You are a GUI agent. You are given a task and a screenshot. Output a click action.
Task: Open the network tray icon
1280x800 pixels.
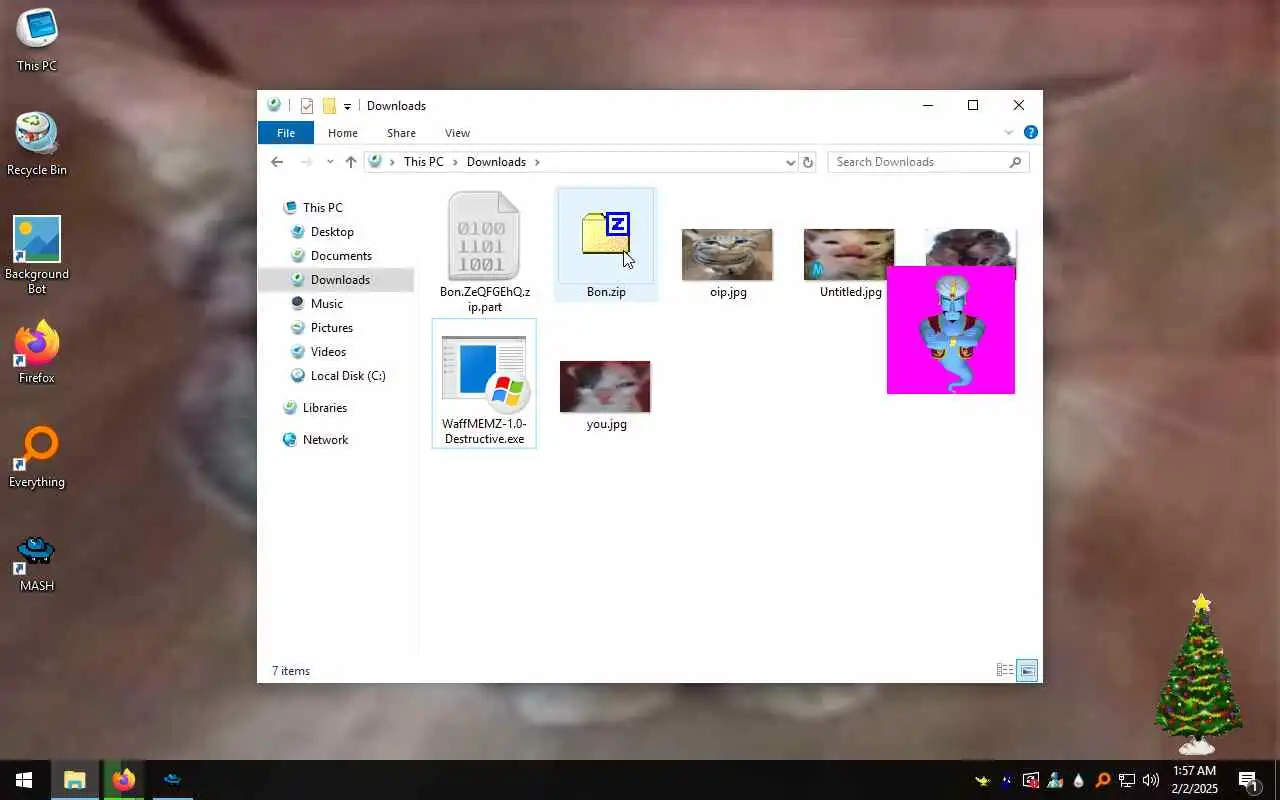click(x=1126, y=780)
